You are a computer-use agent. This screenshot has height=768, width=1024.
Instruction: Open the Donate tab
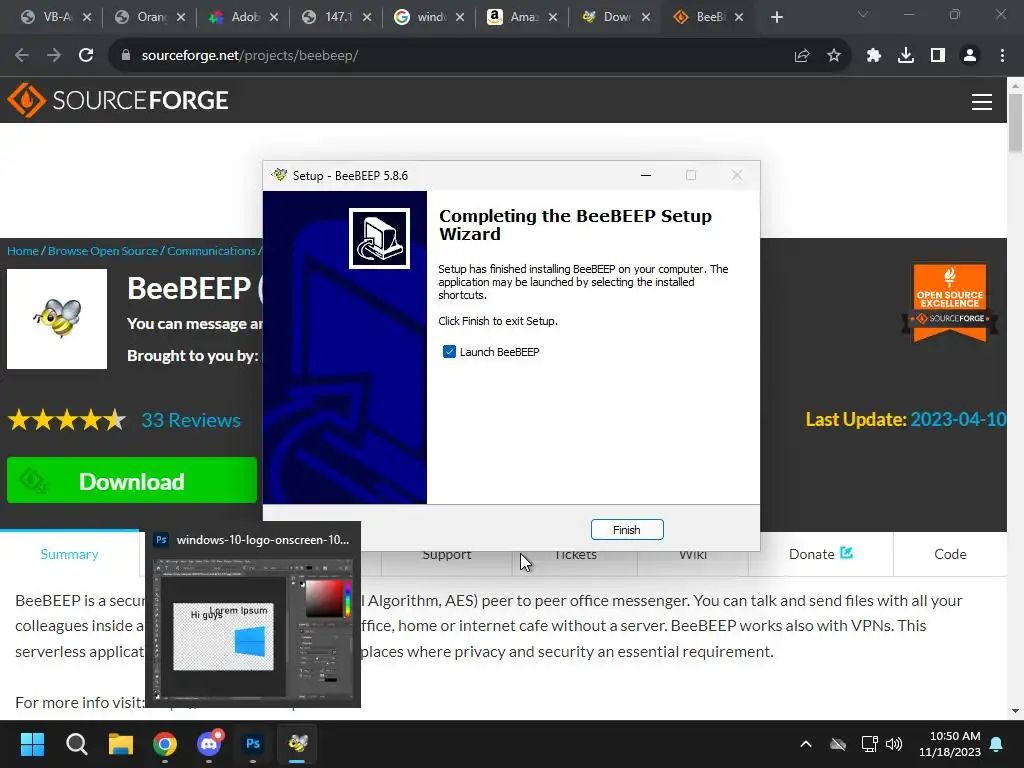click(x=821, y=554)
